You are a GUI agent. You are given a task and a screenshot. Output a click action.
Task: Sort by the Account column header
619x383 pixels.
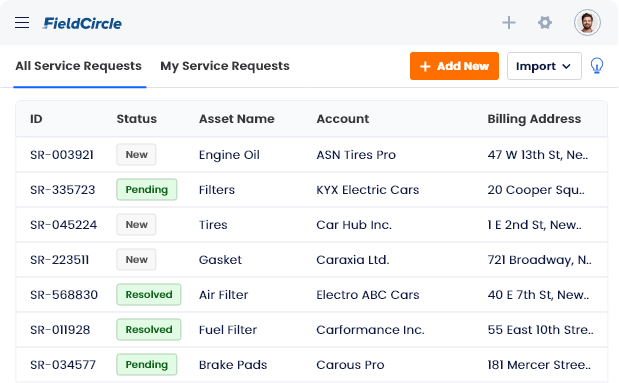click(x=343, y=119)
